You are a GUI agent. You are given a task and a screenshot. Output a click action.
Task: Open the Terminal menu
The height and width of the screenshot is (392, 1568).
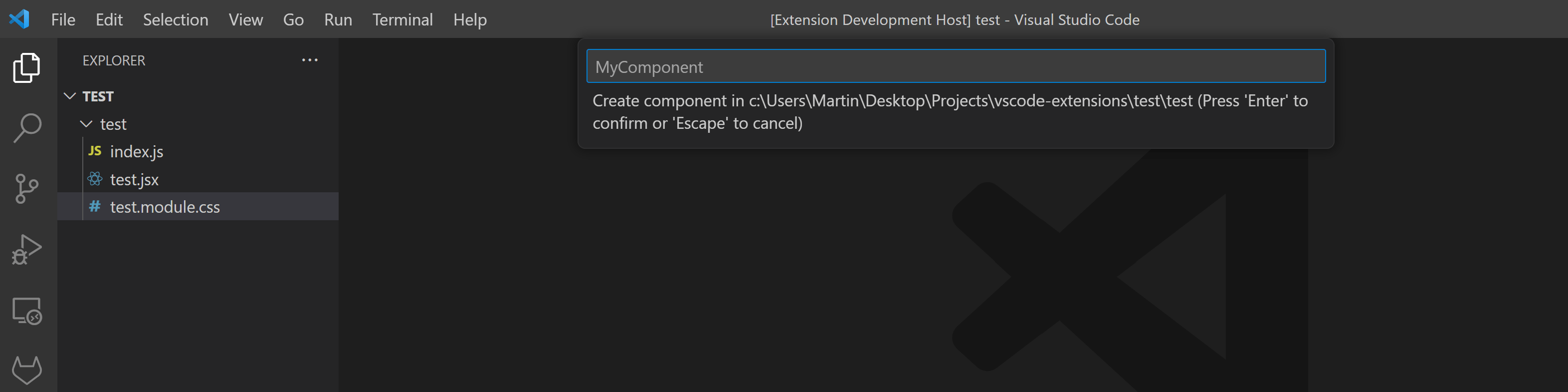[x=403, y=19]
